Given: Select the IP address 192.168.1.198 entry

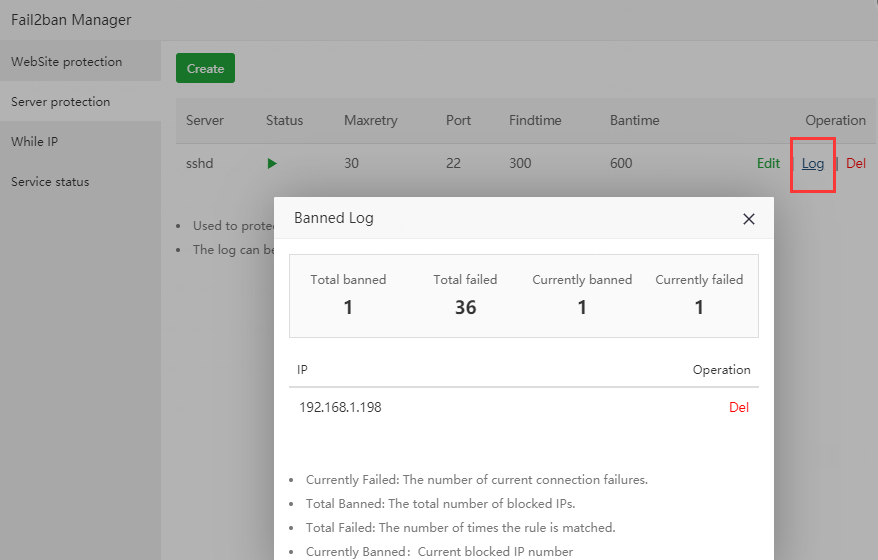Looking at the screenshot, I should [x=340, y=407].
